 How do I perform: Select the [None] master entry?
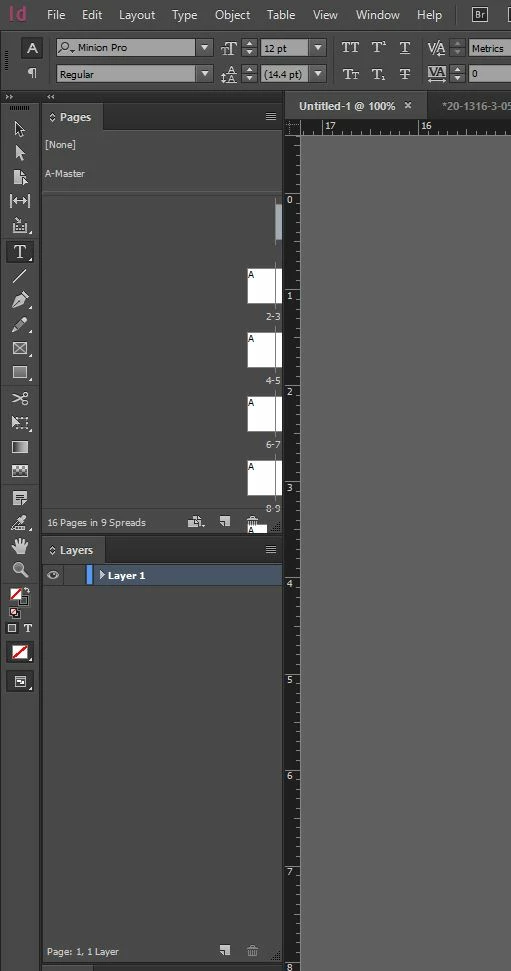coord(60,144)
